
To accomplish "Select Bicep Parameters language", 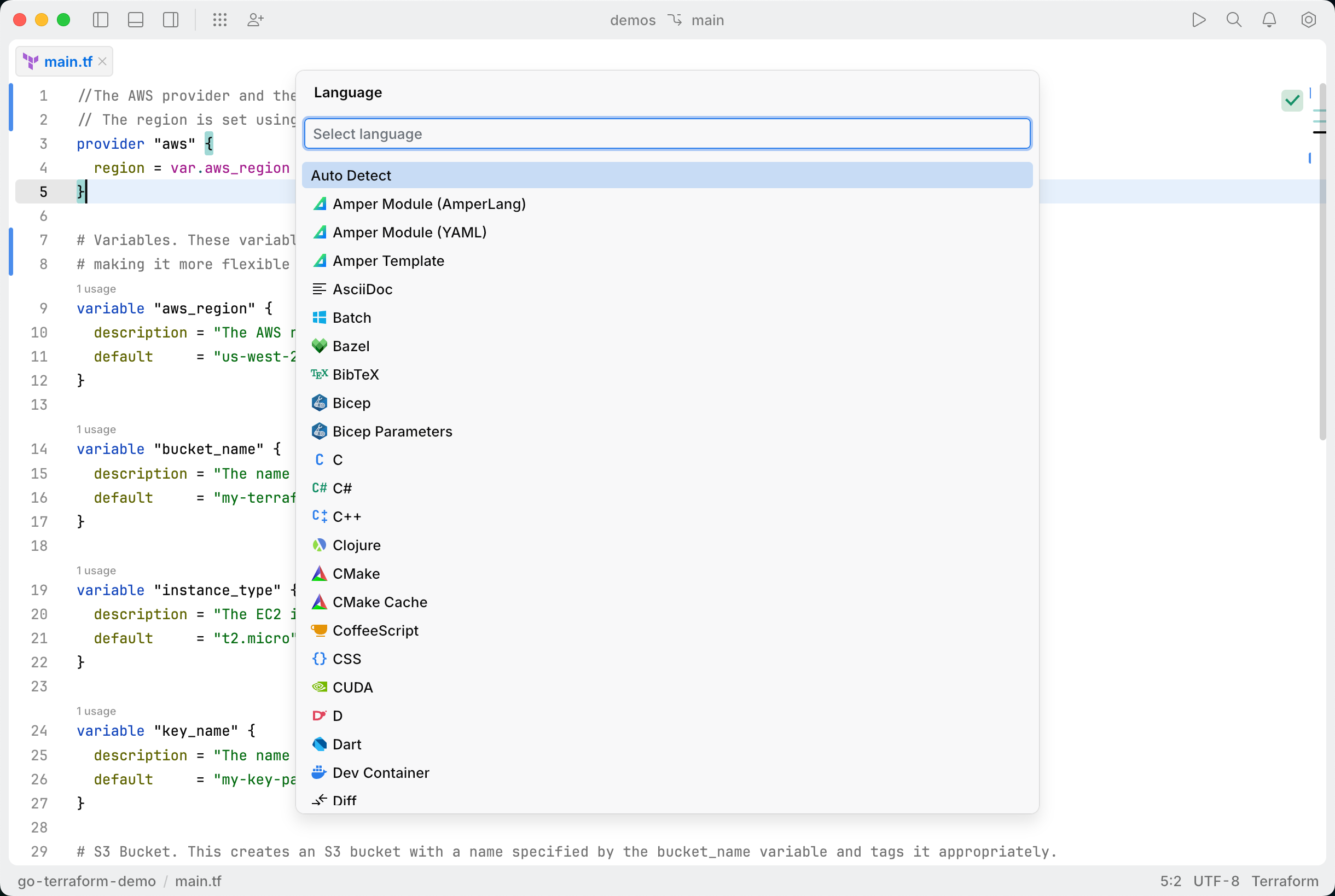I will [392, 432].
